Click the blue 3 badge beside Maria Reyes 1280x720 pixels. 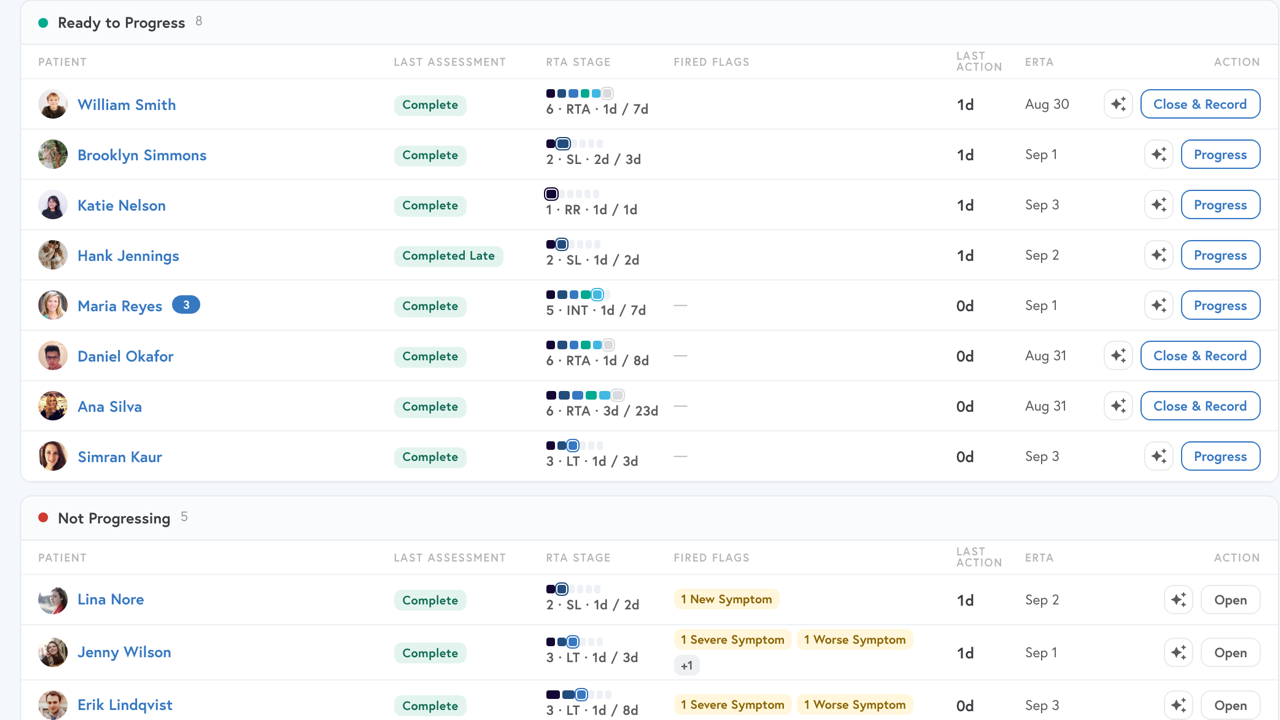(186, 305)
